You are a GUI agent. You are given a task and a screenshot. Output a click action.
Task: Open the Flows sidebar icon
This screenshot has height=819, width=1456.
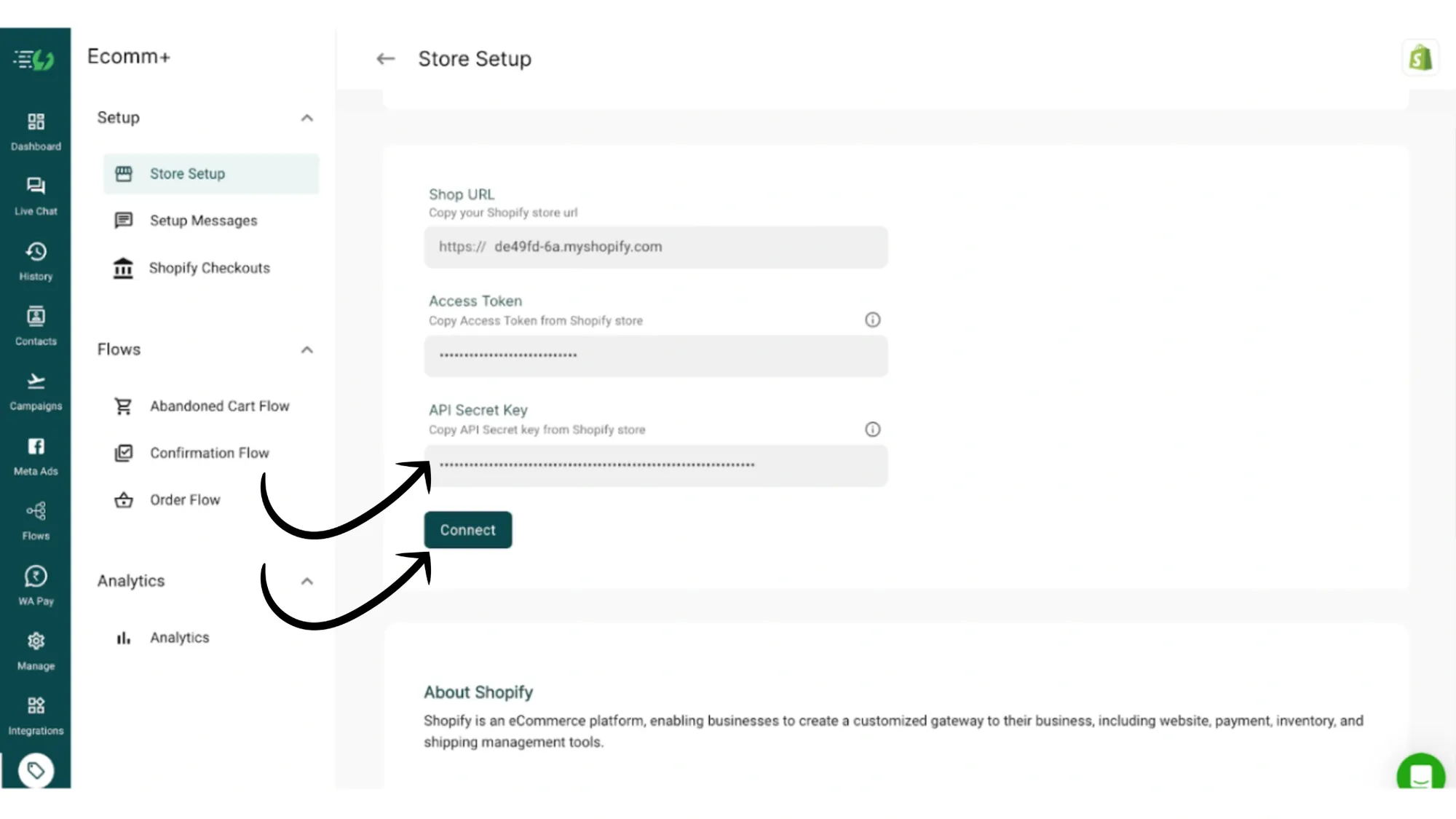pos(36,518)
